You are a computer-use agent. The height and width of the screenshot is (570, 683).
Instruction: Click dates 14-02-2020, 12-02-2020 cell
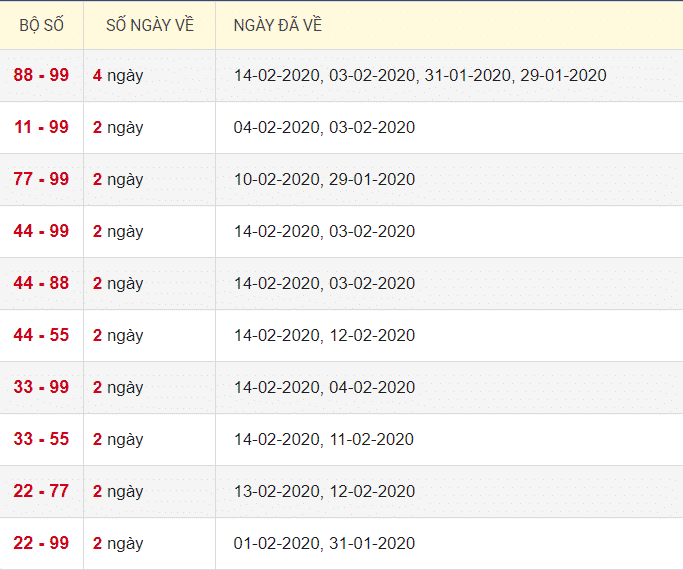point(324,335)
